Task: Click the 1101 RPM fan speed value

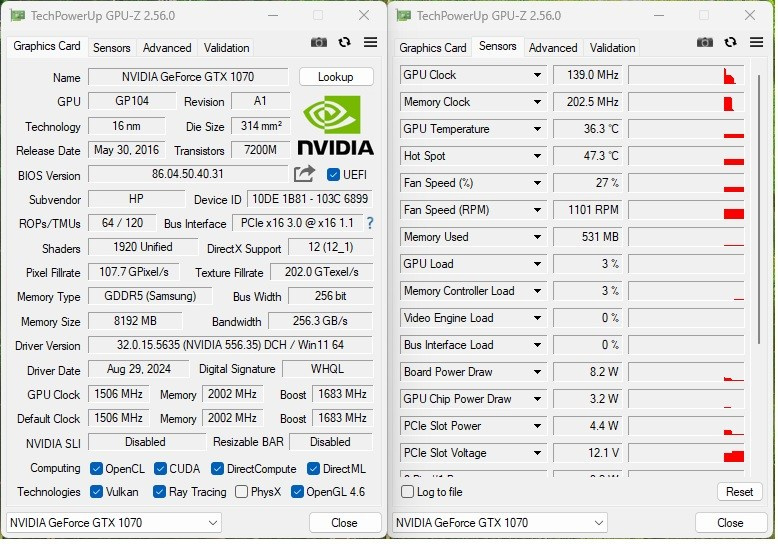Action: (588, 210)
